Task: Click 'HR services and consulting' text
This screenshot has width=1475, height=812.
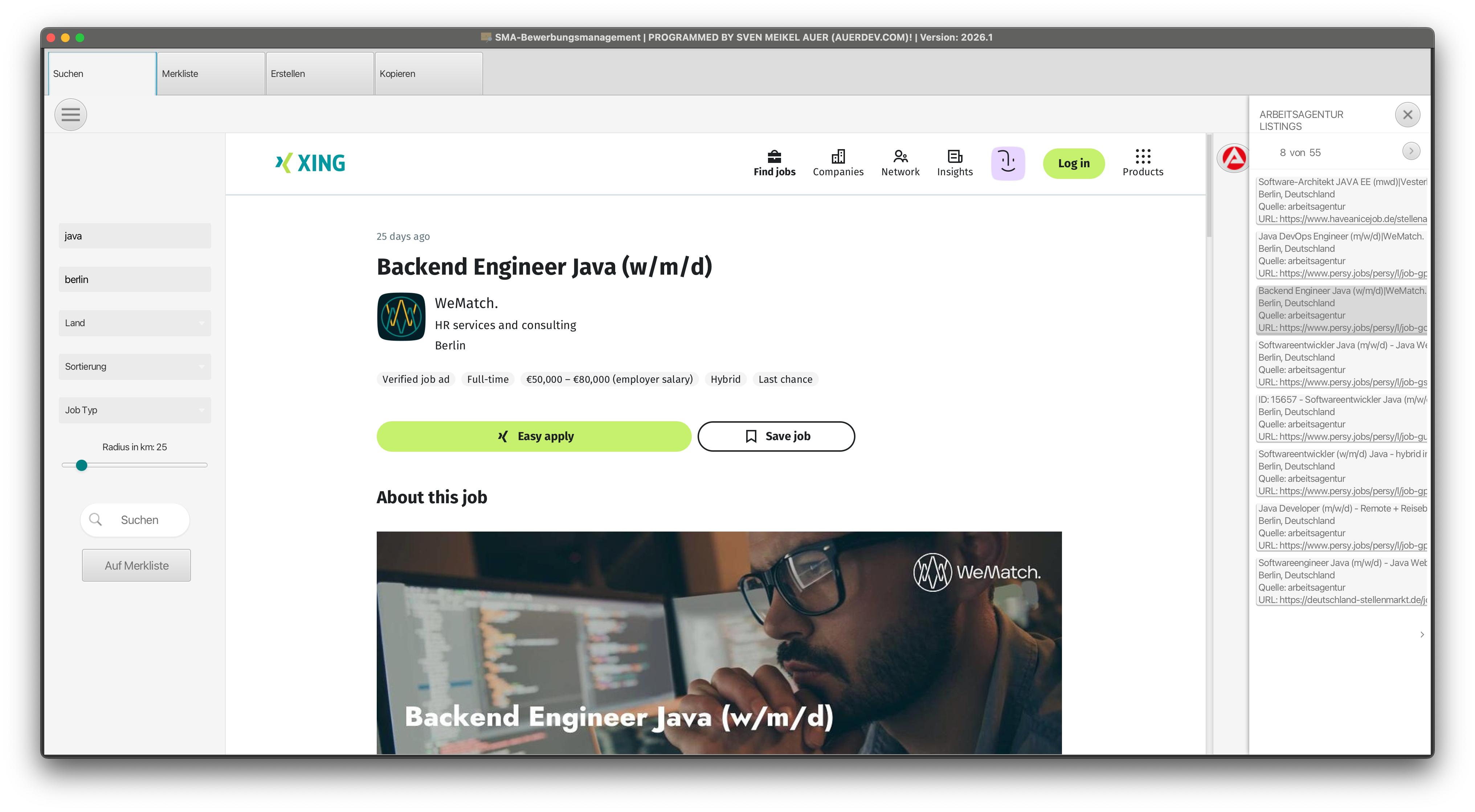Action: 505,324
